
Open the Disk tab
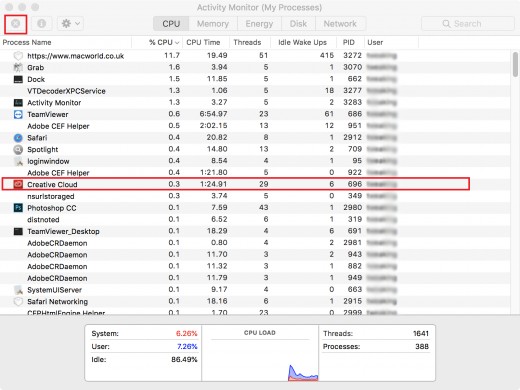click(x=298, y=24)
